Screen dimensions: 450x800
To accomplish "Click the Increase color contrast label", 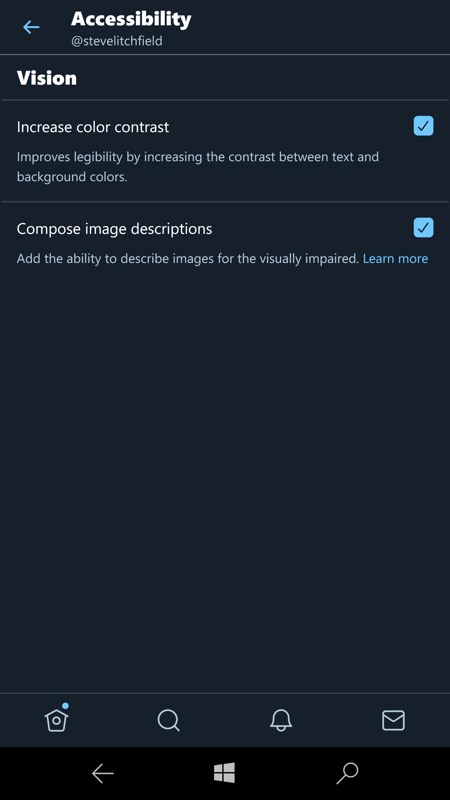I will point(93,127).
